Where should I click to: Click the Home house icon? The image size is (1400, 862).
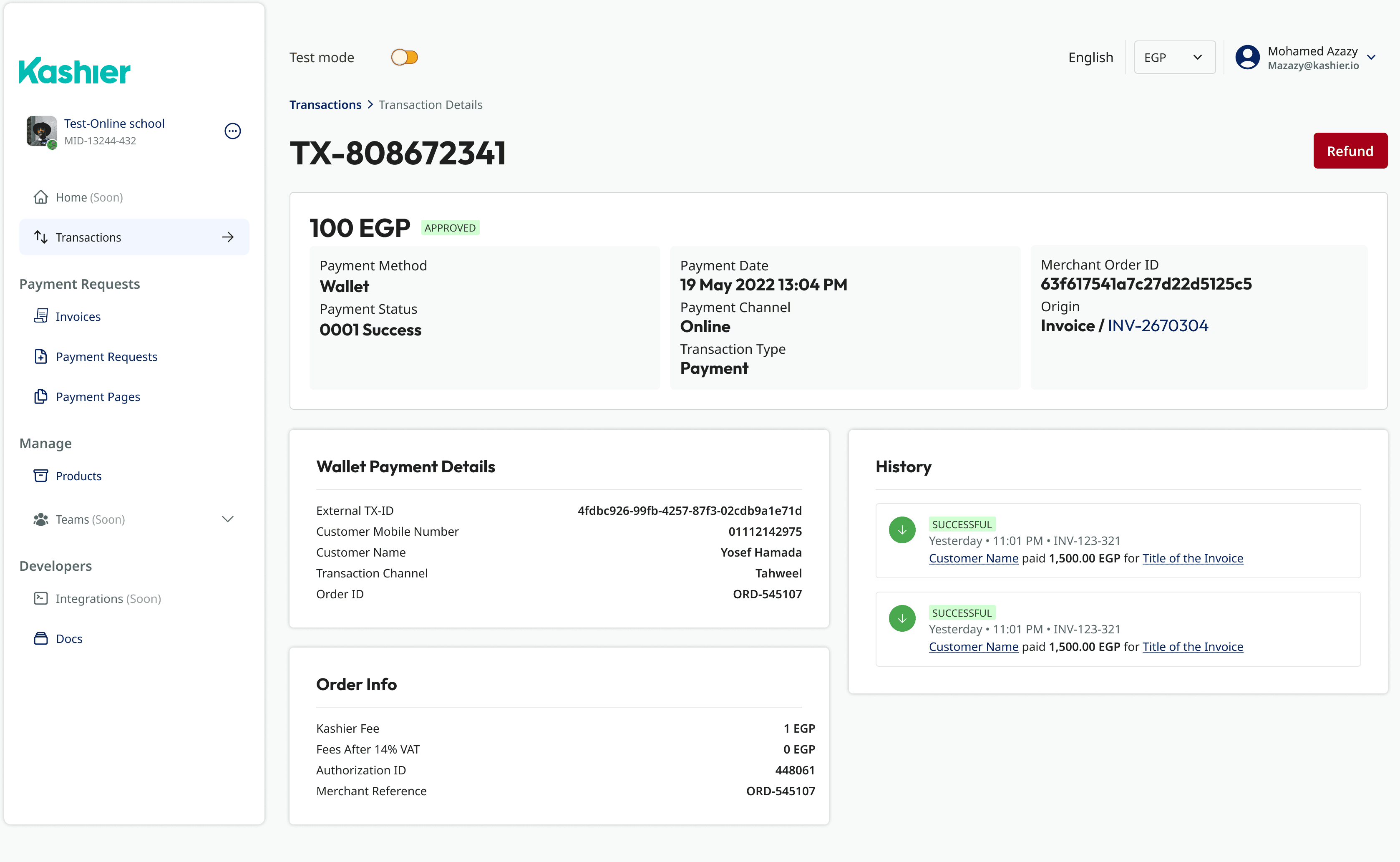[40, 197]
